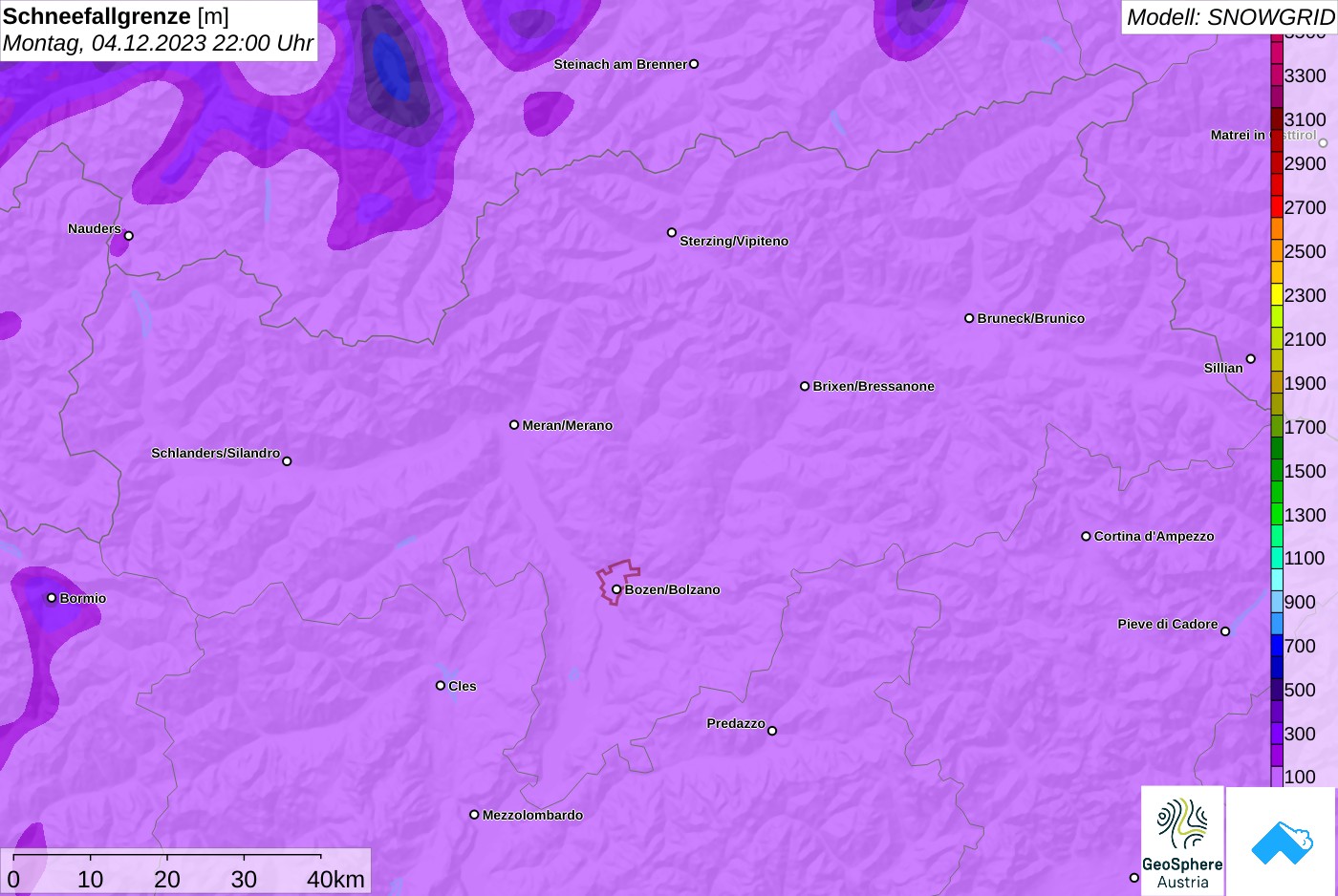This screenshot has width=1338, height=896.
Task: Click the Brixen/Bressanone marker circle
Action: point(805,386)
